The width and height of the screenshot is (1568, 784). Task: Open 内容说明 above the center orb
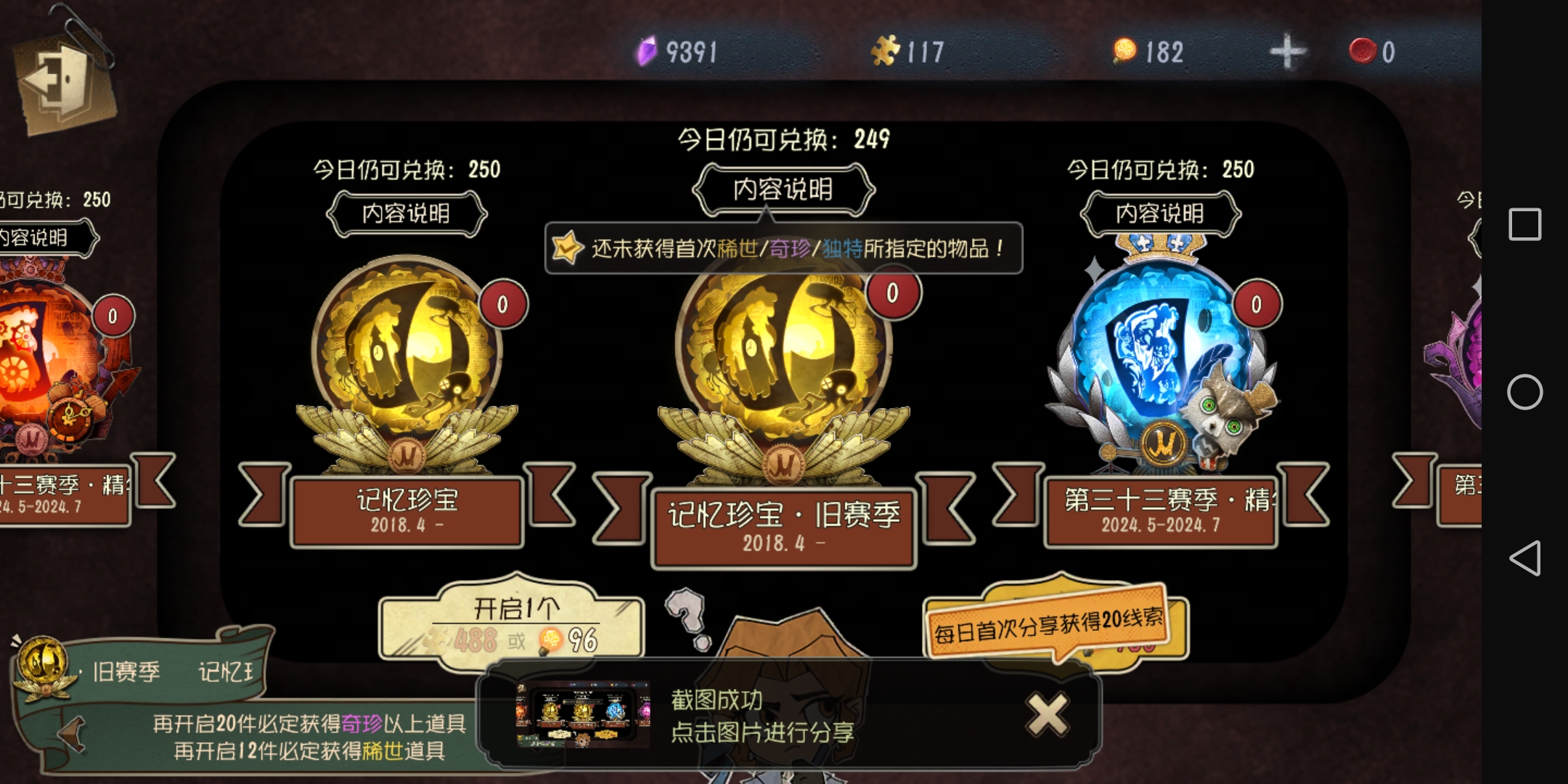pyautogui.click(x=783, y=189)
